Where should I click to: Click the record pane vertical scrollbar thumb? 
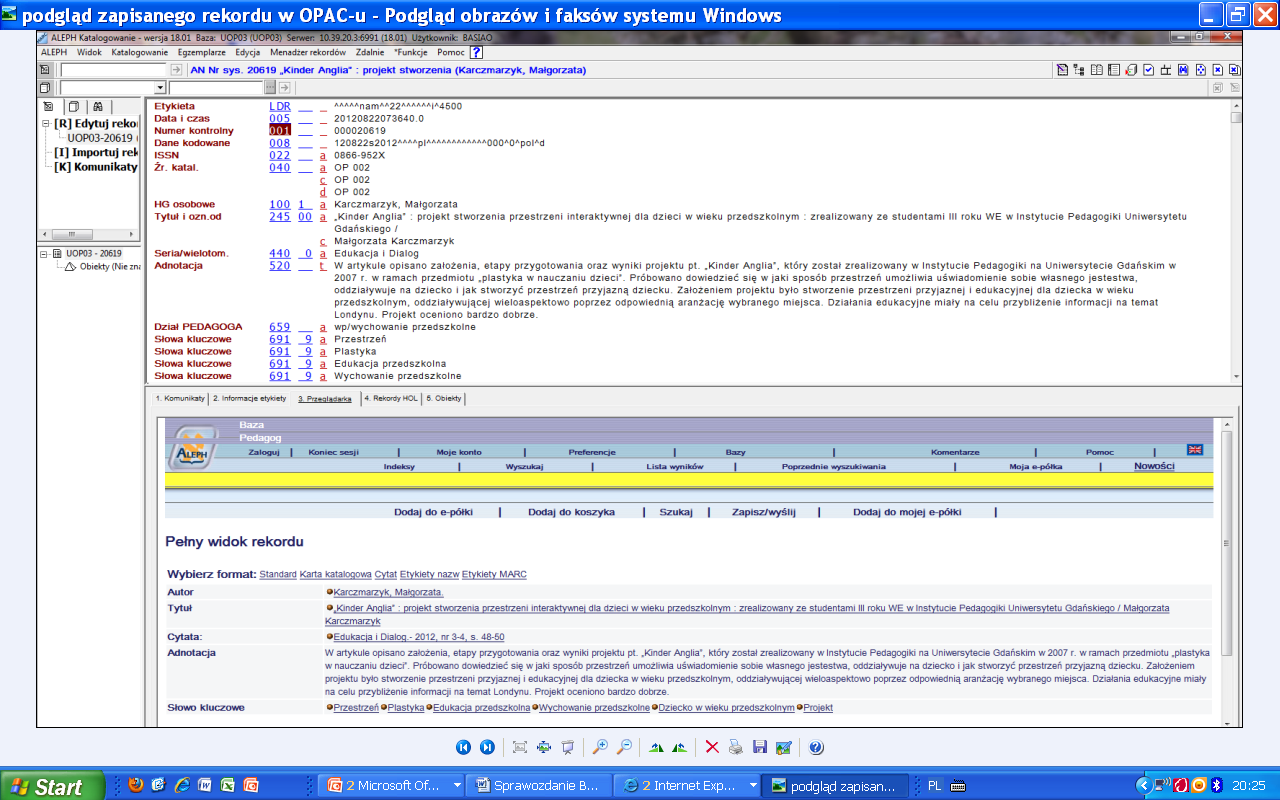1236,117
